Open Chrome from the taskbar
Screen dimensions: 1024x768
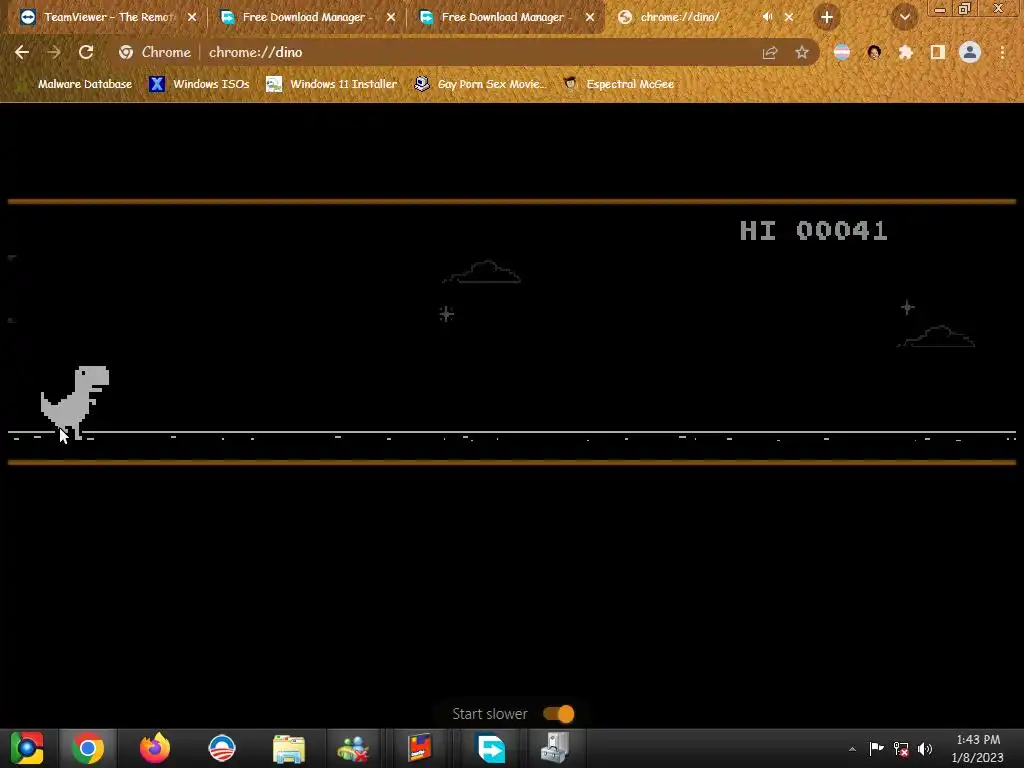88,748
